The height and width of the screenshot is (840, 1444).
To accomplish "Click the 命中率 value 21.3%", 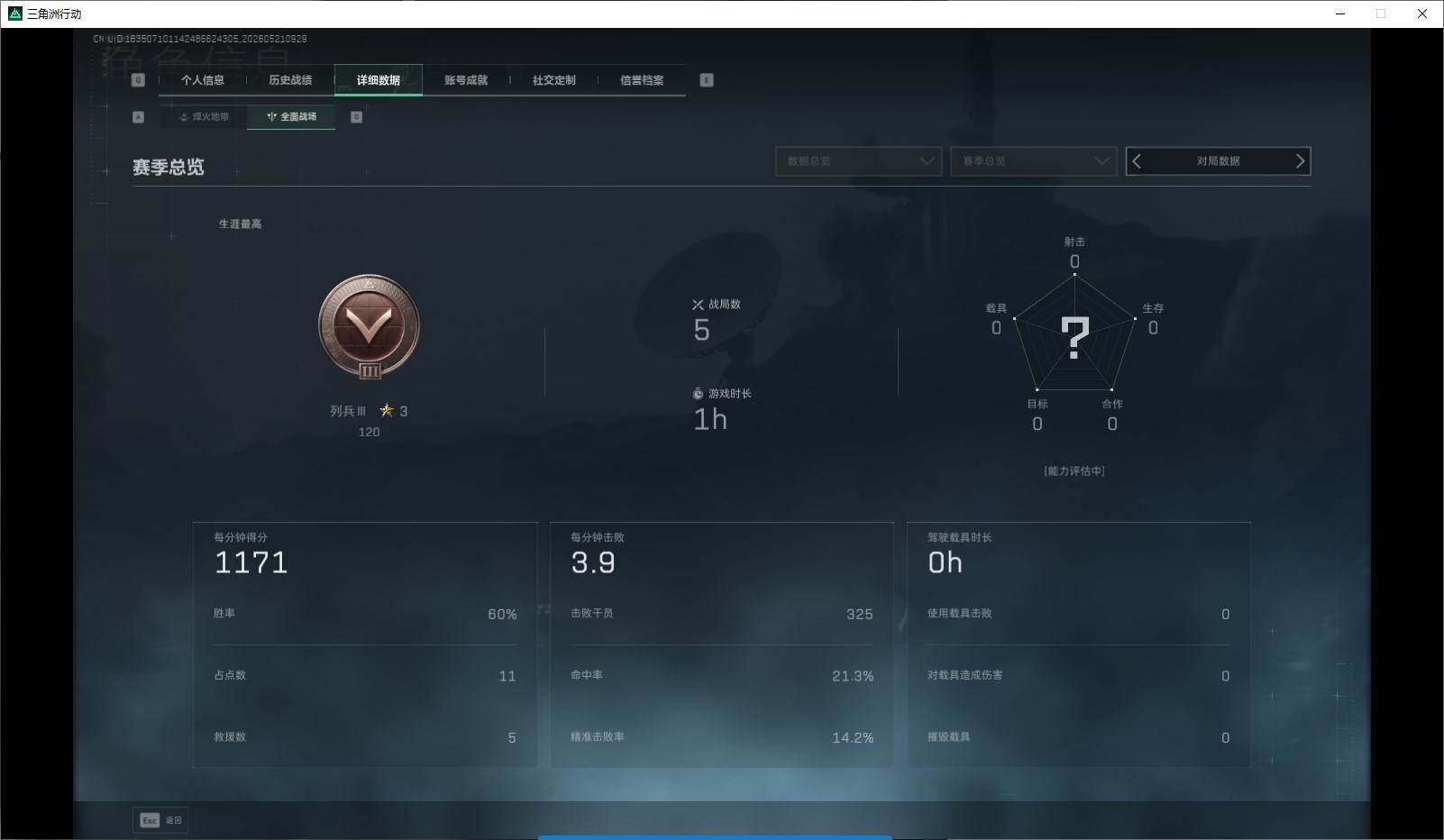I will coord(853,676).
